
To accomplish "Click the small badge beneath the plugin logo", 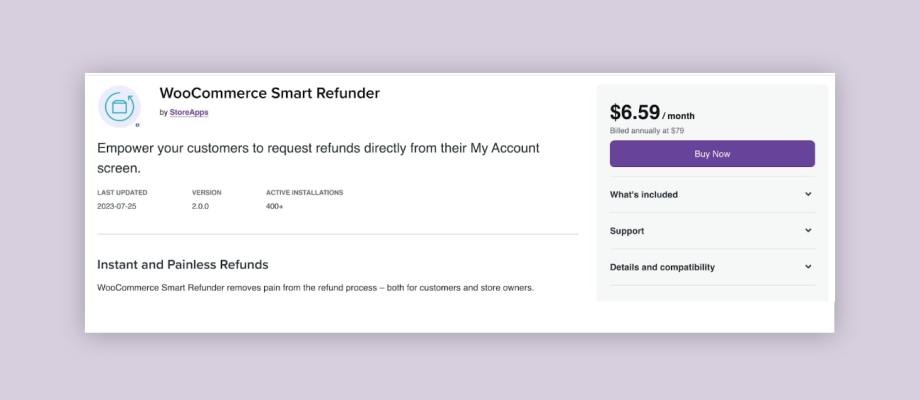I will [x=137, y=125].
